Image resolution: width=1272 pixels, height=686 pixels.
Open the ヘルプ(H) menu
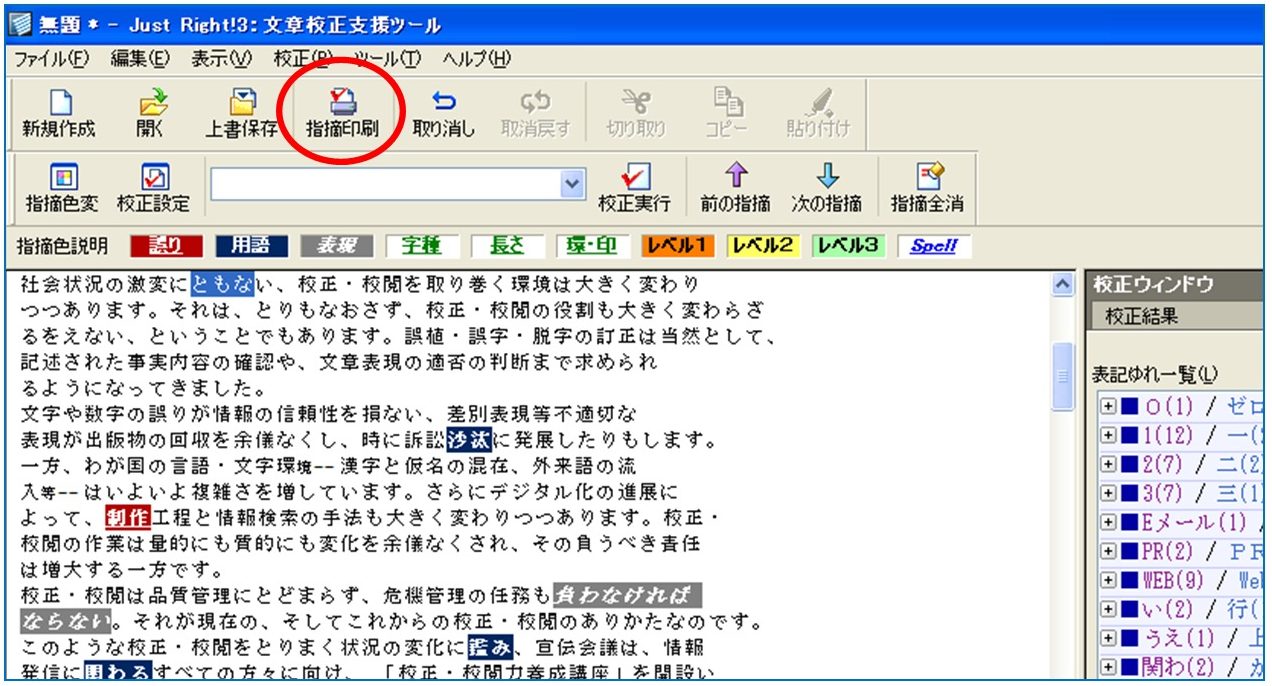pos(476,59)
